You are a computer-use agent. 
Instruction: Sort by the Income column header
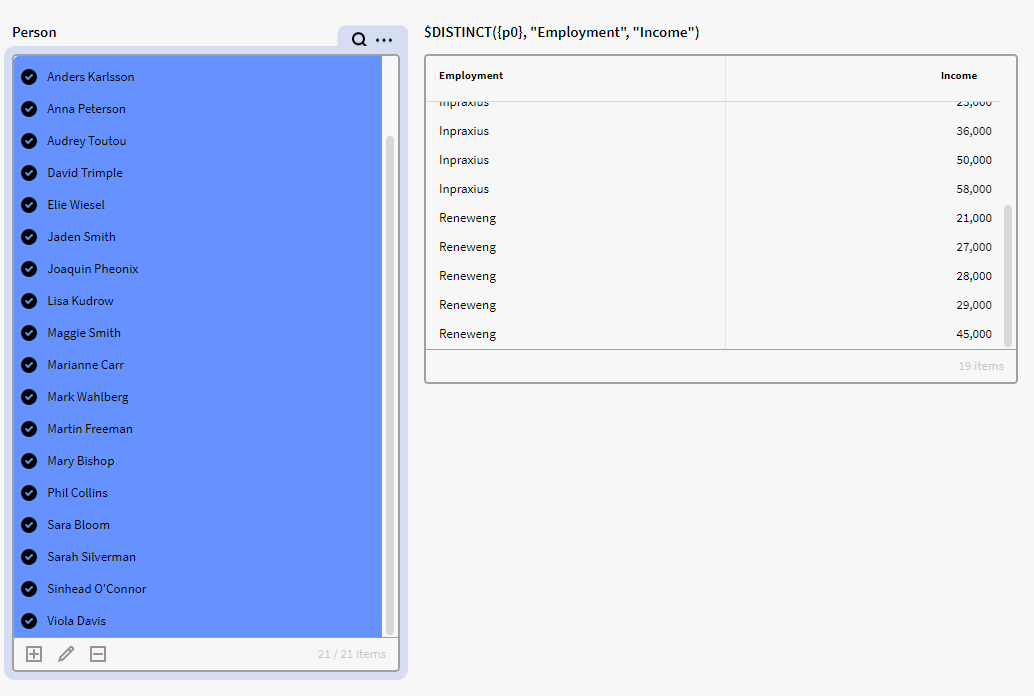click(x=958, y=76)
